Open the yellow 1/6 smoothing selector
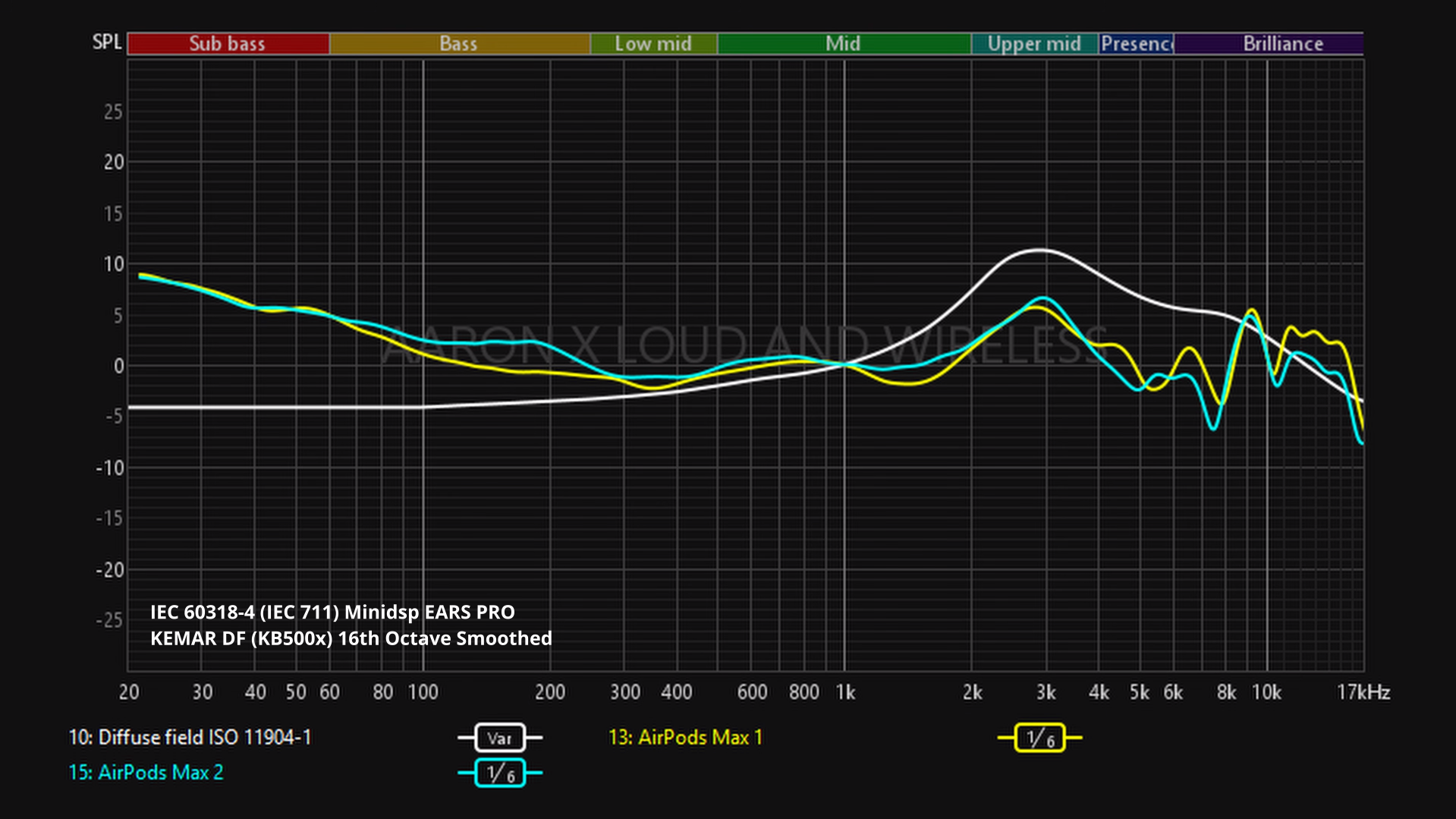Image resolution: width=1456 pixels, height=819 pixels. 1039,738
